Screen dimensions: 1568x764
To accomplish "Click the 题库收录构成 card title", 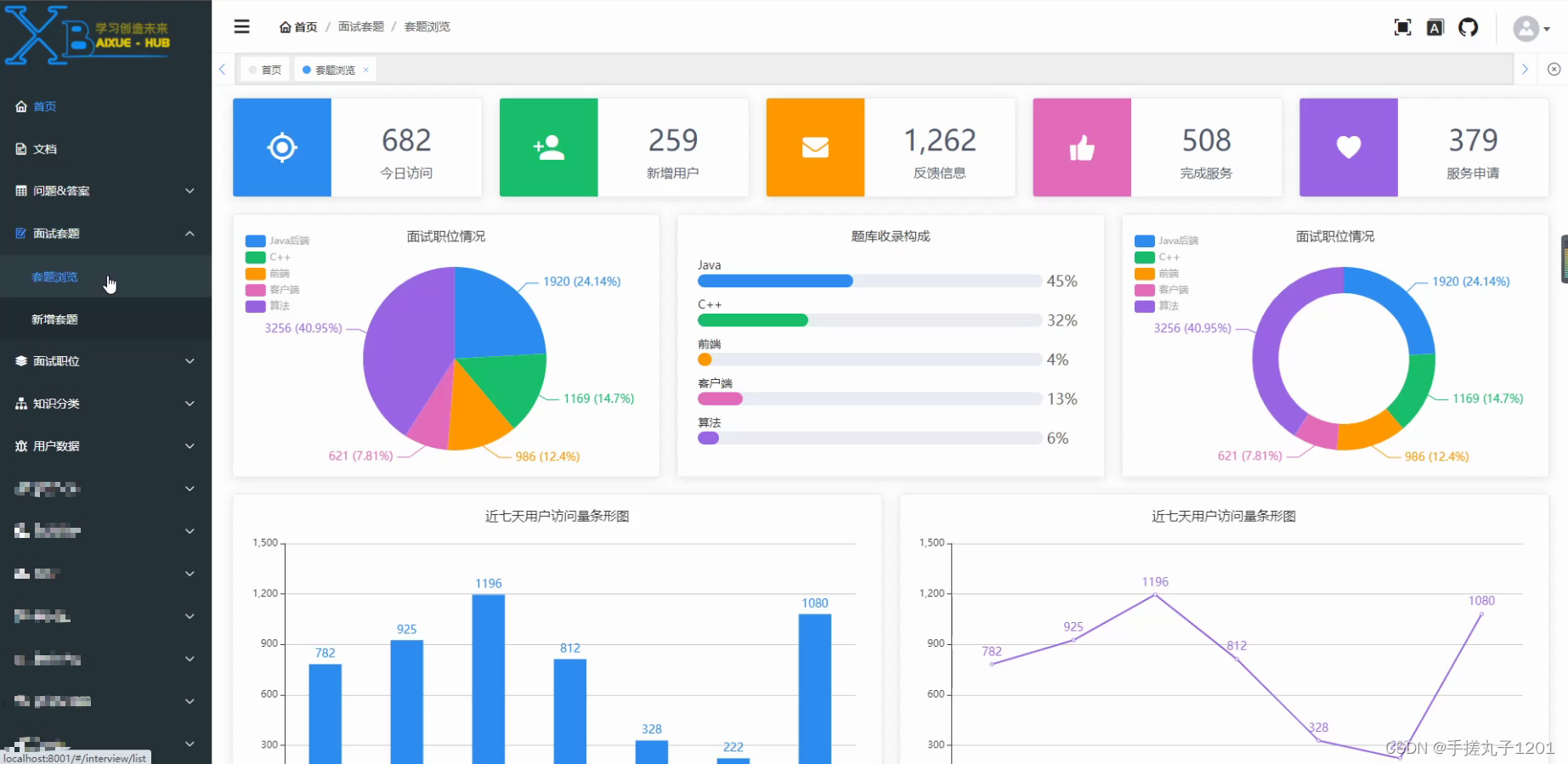I will 891,236.
